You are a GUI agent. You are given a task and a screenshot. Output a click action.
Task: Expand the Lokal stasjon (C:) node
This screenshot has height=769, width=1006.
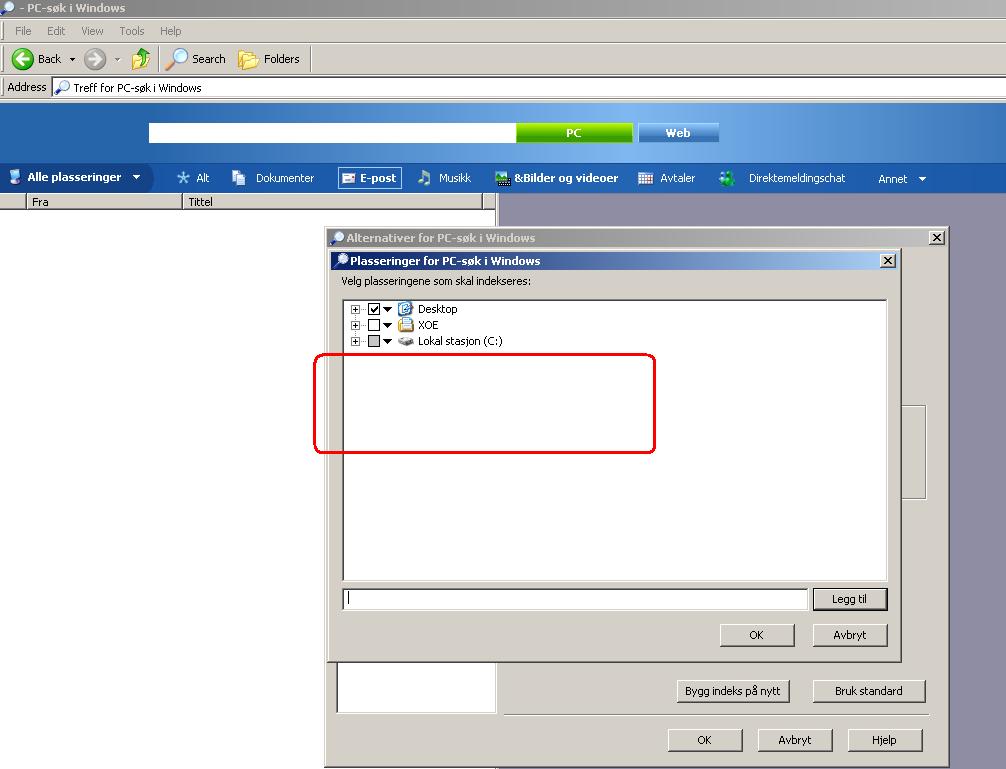(x=355, y=341)
